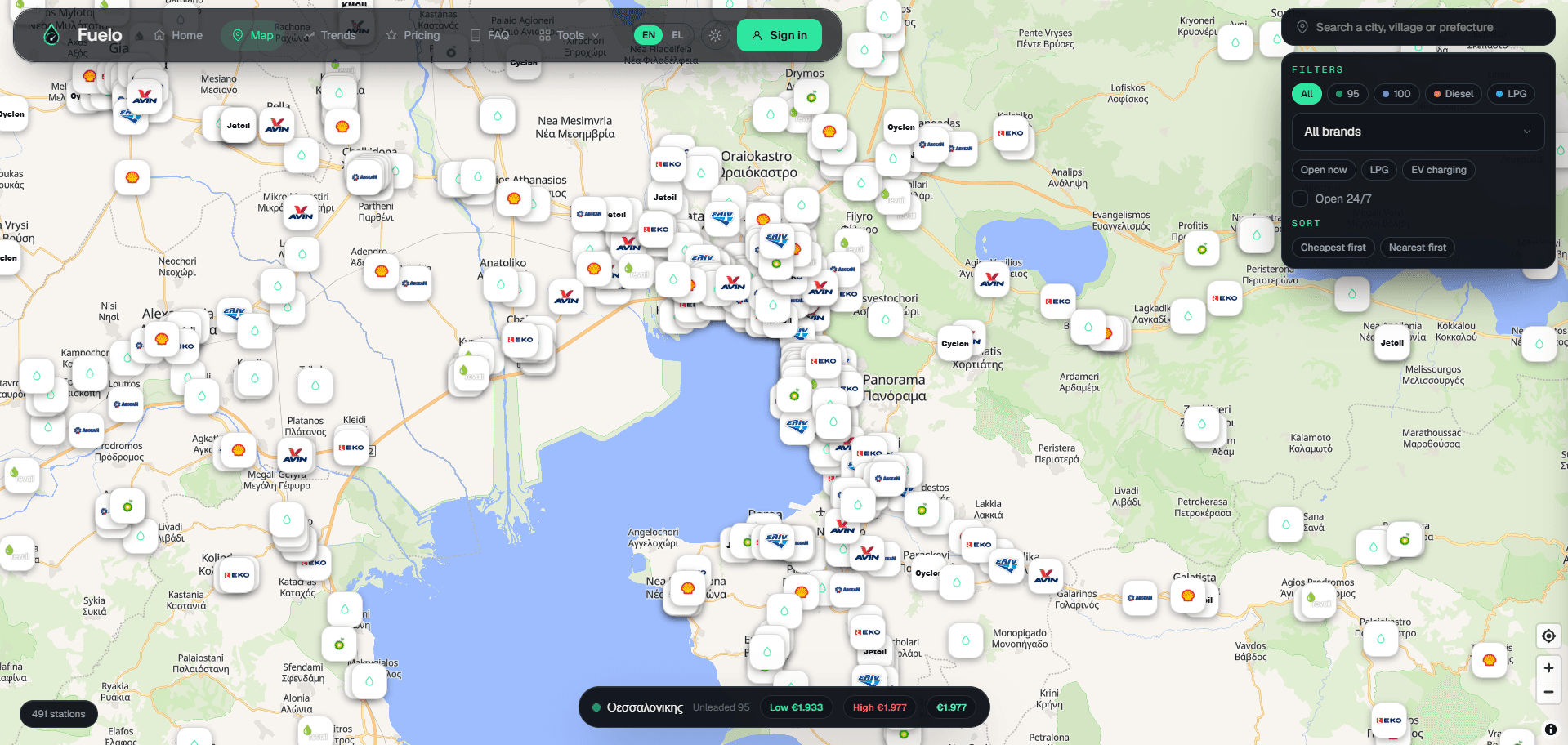The width and height of the screenshot is (1568, 745).
Task: Select the BP marker near Profitis
Action: [1202, 248]
